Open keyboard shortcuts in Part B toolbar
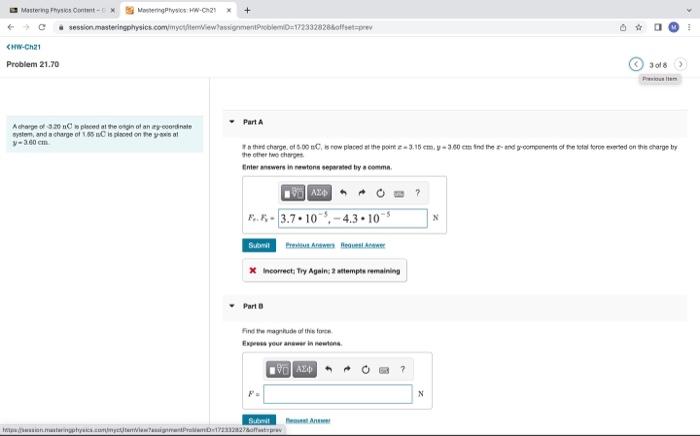Viewport: 700px width, 436px height. point(384,370)
